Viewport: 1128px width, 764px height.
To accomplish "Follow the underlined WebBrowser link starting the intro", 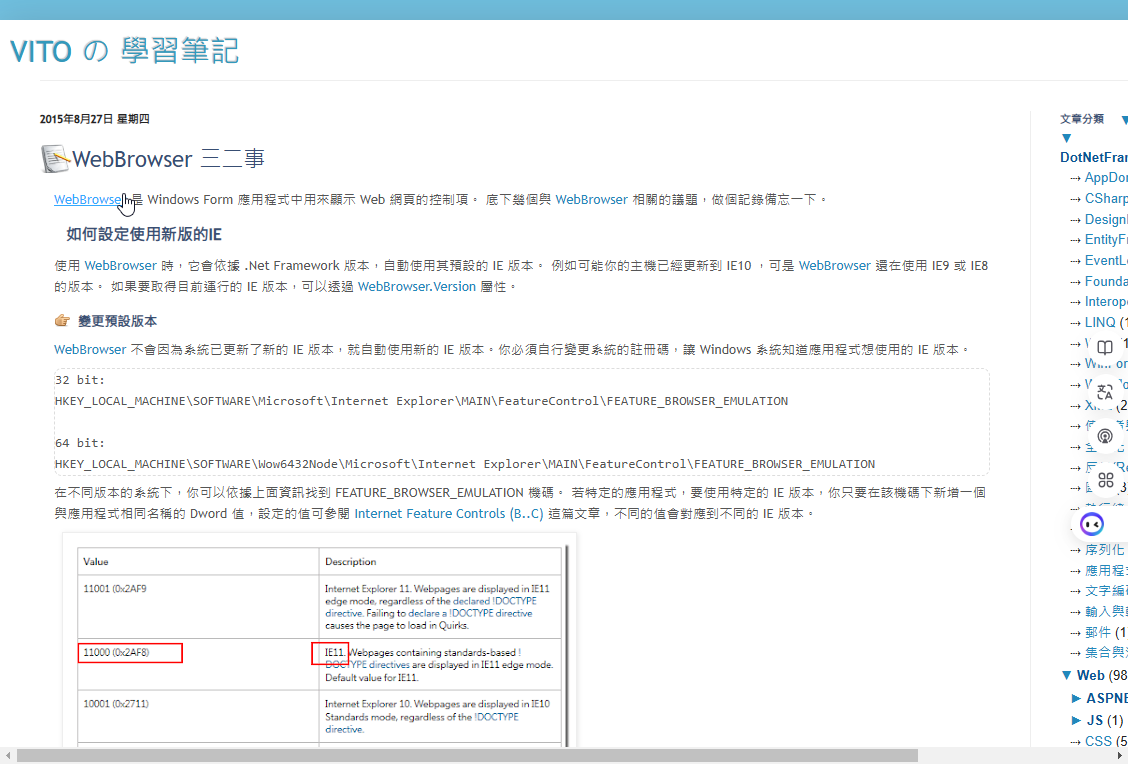I will [x=88, y=199].
